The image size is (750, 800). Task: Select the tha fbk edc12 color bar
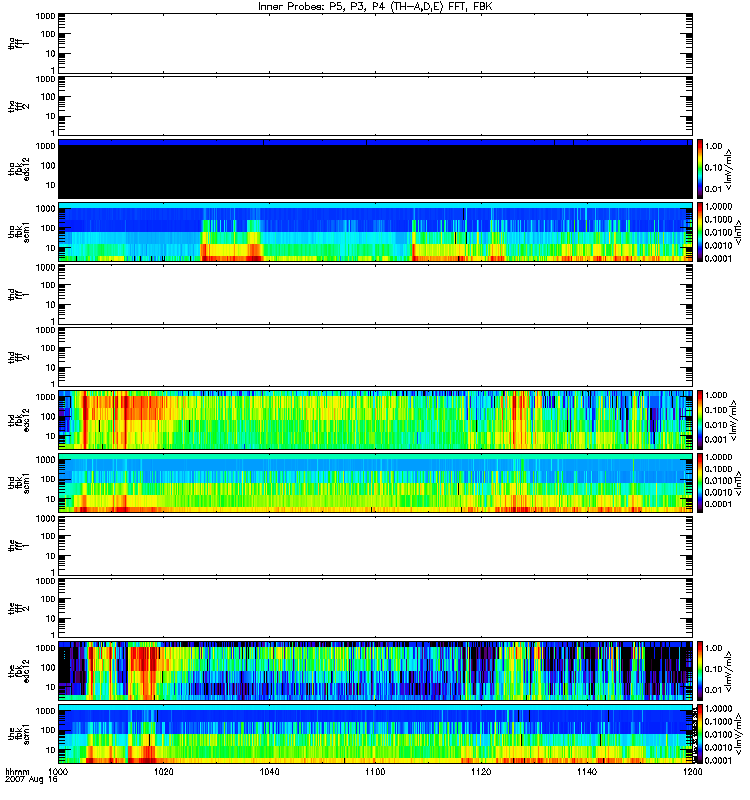[x=700, y=169]
